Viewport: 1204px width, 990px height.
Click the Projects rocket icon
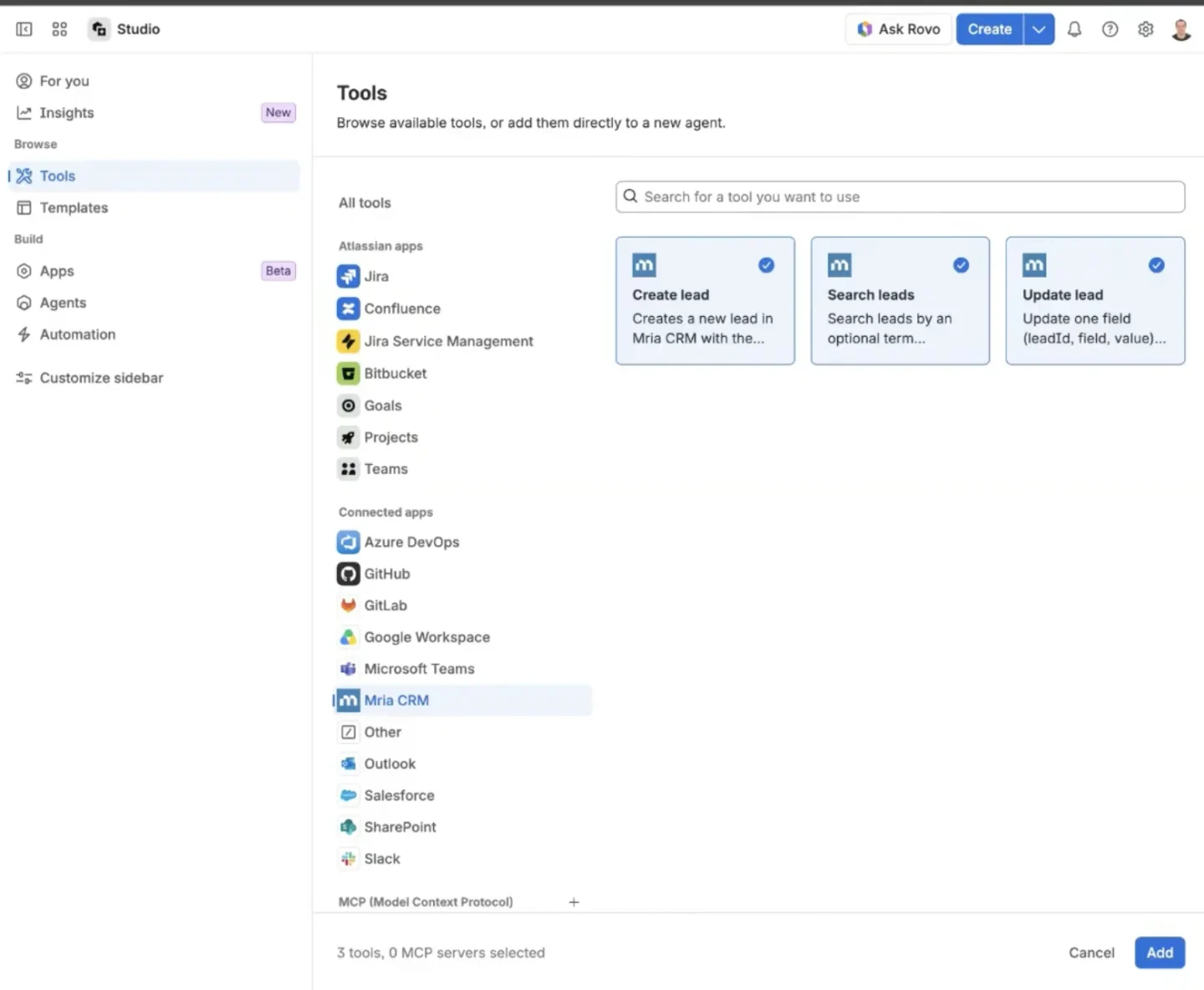pyautogui.click(x=349, y=437)
